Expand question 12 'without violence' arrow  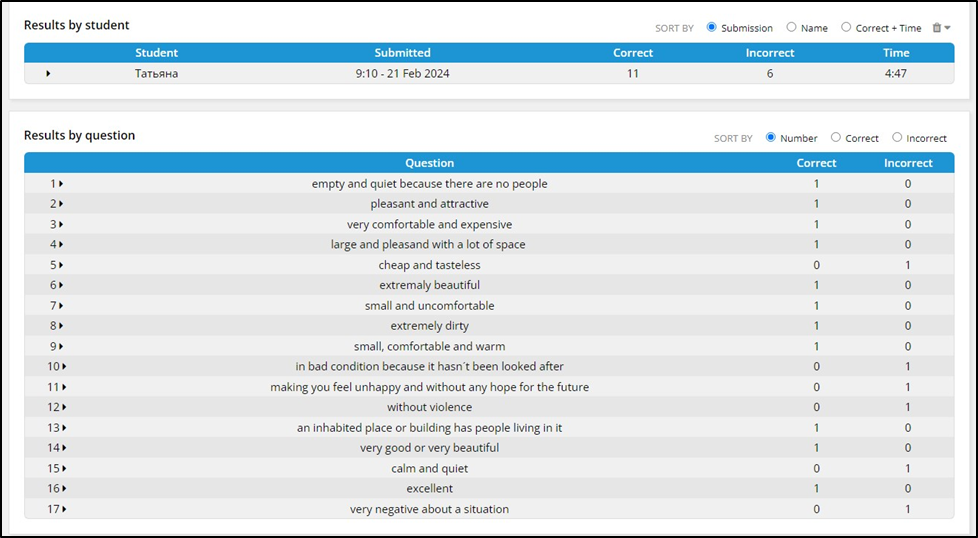click(x=64, y=407)
